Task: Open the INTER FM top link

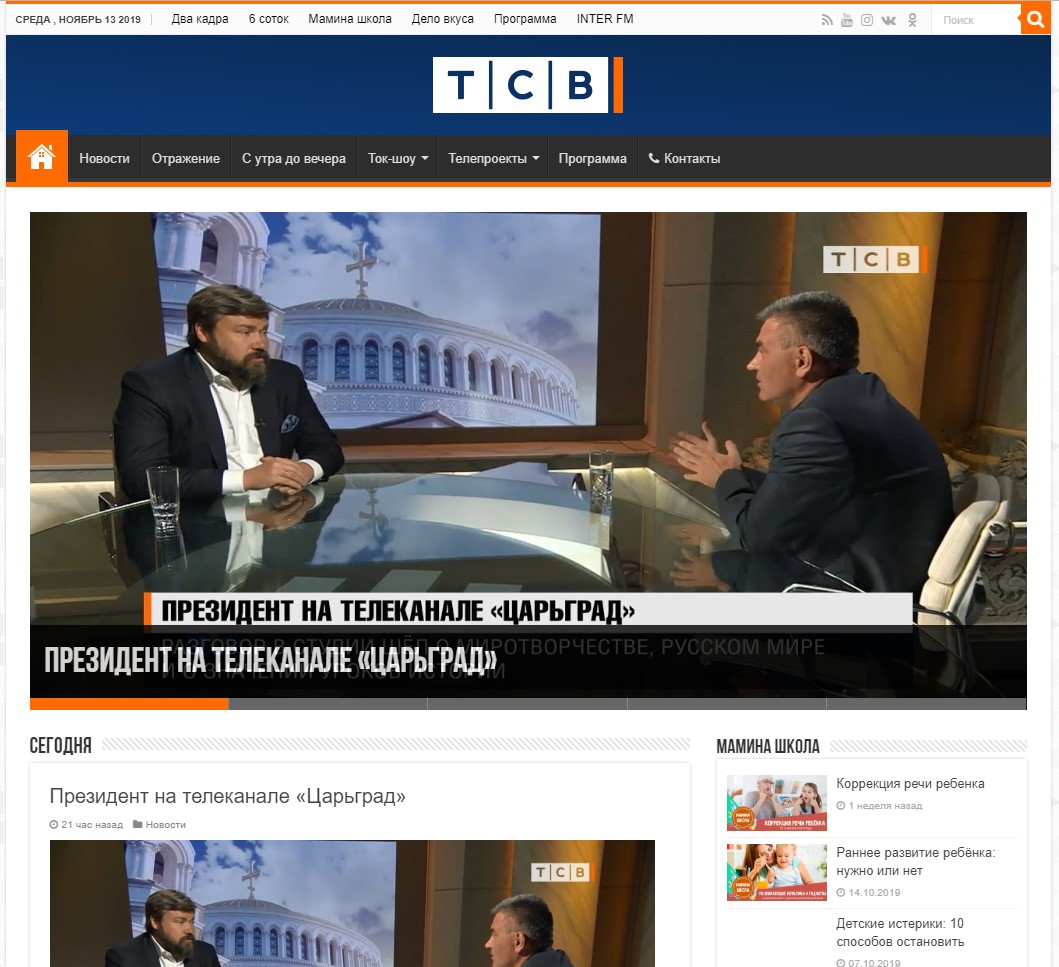Action: click(605, 19)
